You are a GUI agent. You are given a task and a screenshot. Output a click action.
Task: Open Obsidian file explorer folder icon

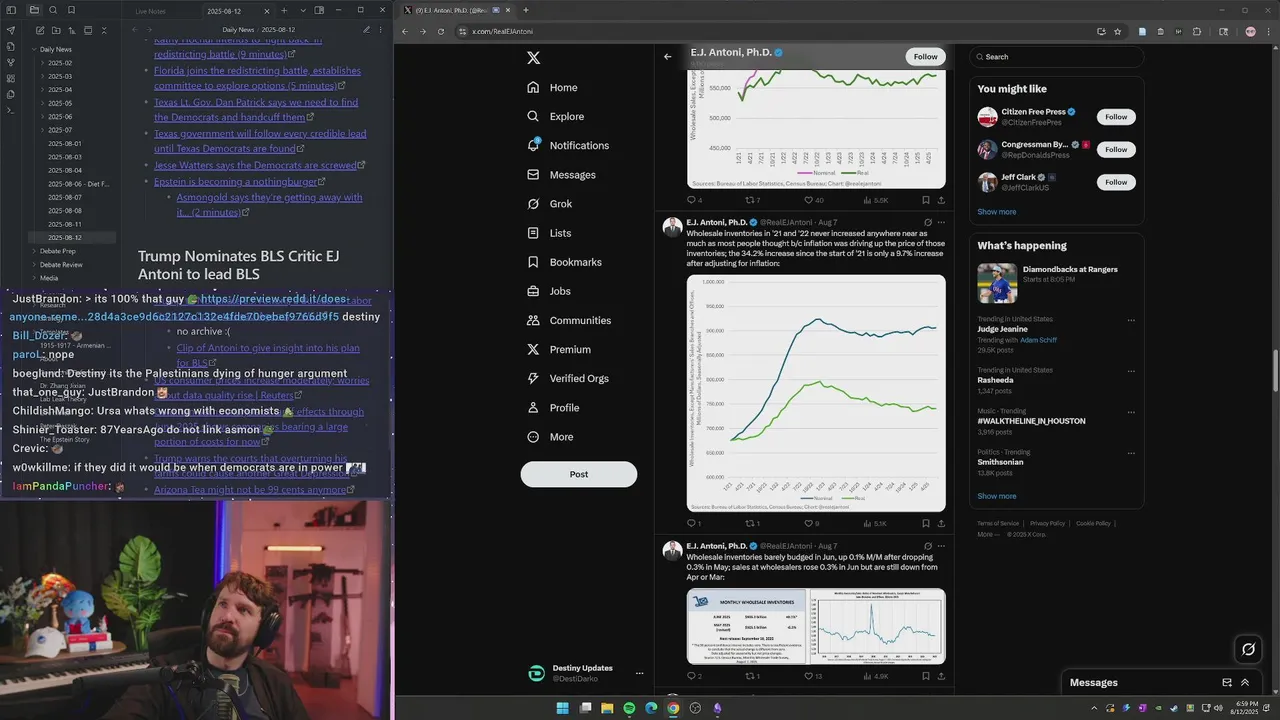click(x=34, y=10)
